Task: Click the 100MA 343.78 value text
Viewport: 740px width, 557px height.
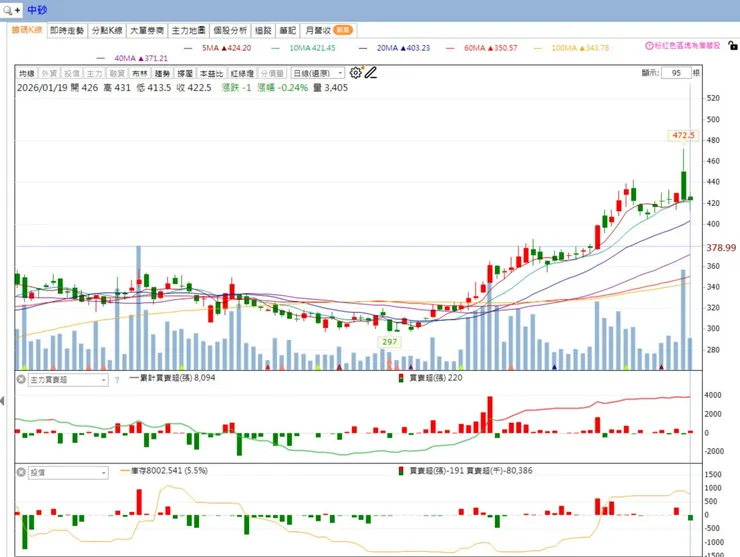Action: tap(580, 48)
